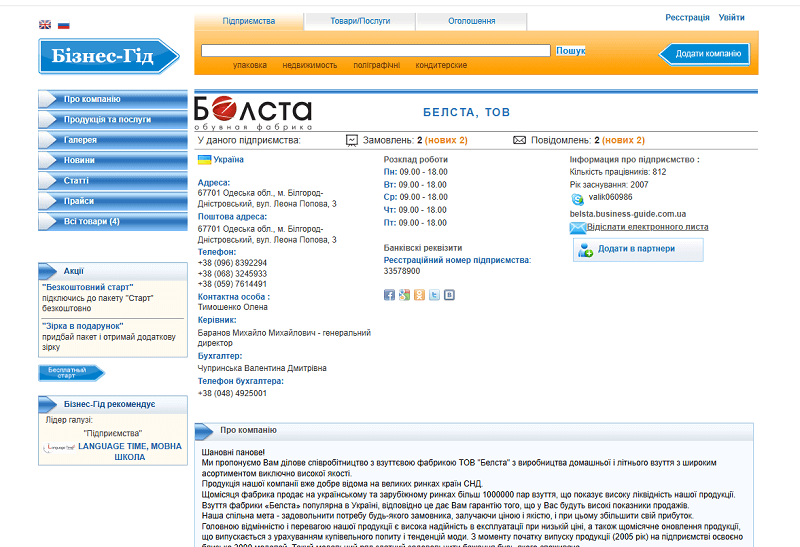Click the Додати компанію button
The width and height of the screenshot is (800, 547).
tap(704, 54)
